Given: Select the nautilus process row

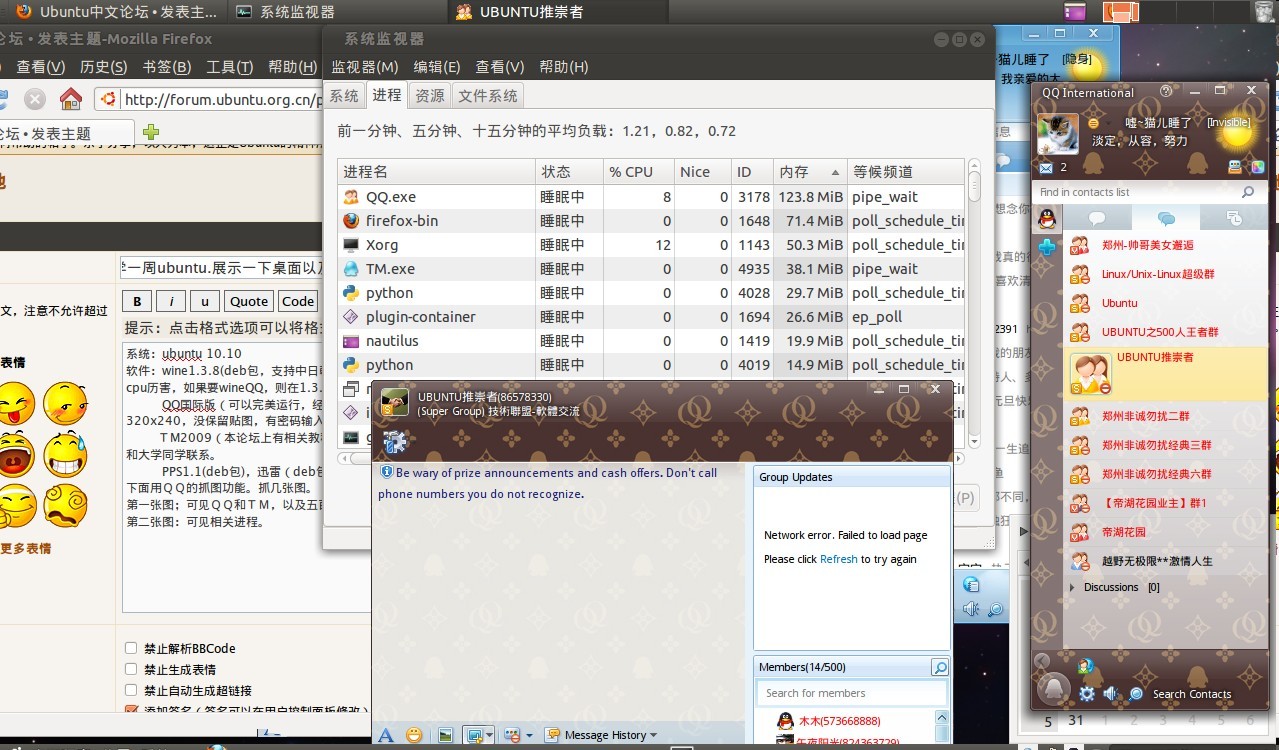Looking at the screenshot, I should (x=652, y=341).
